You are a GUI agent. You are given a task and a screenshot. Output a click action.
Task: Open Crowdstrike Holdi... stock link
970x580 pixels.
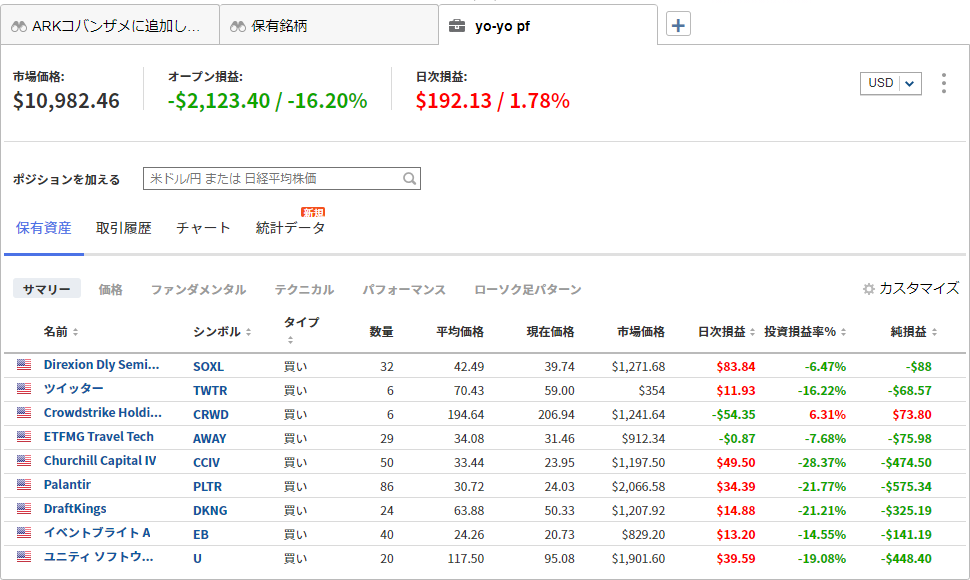click(103, 412)
